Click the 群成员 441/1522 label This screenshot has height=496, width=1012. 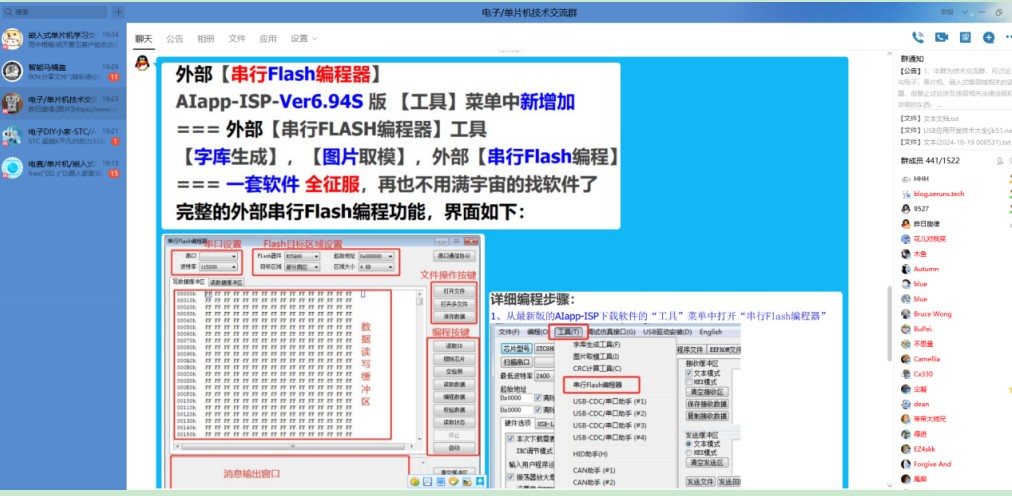point(930,161)
